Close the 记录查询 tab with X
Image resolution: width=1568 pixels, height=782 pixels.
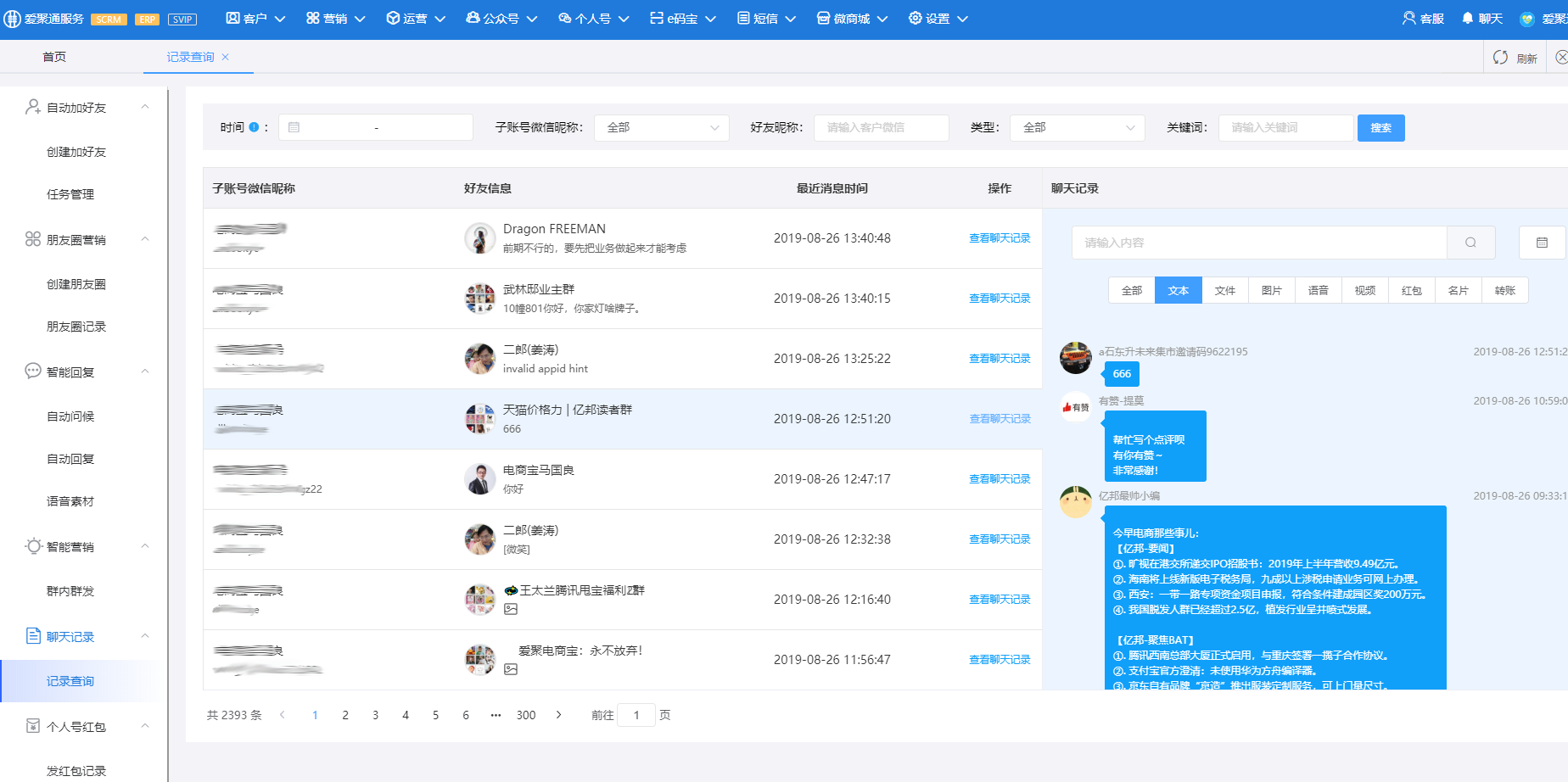pos(225,57)
